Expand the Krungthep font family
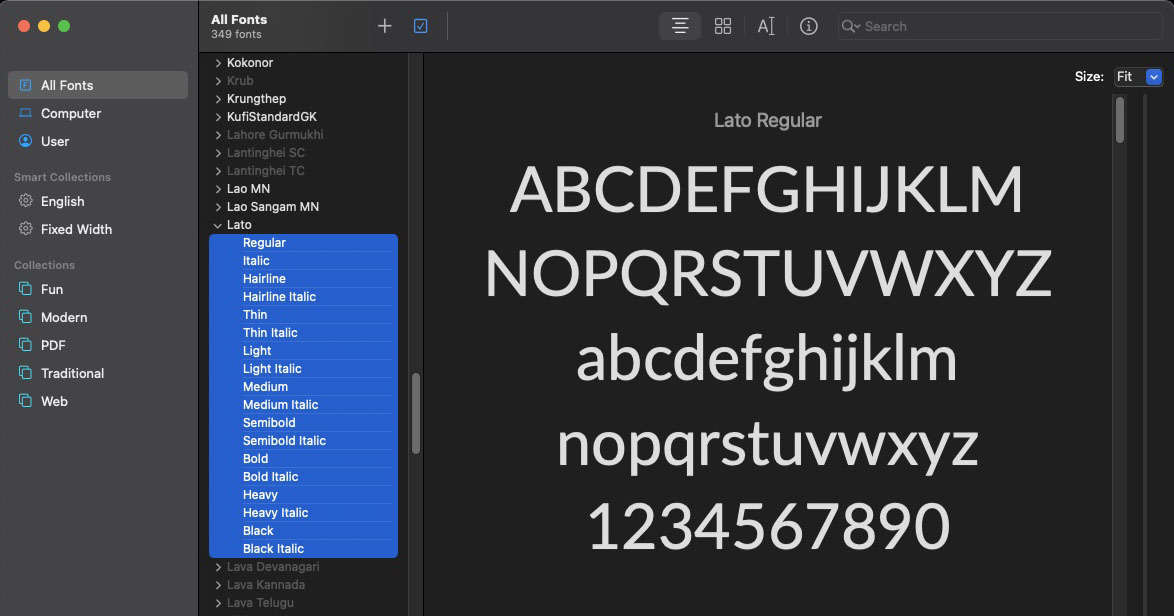This screenshot has height=616, width=1174. [218, 99]
